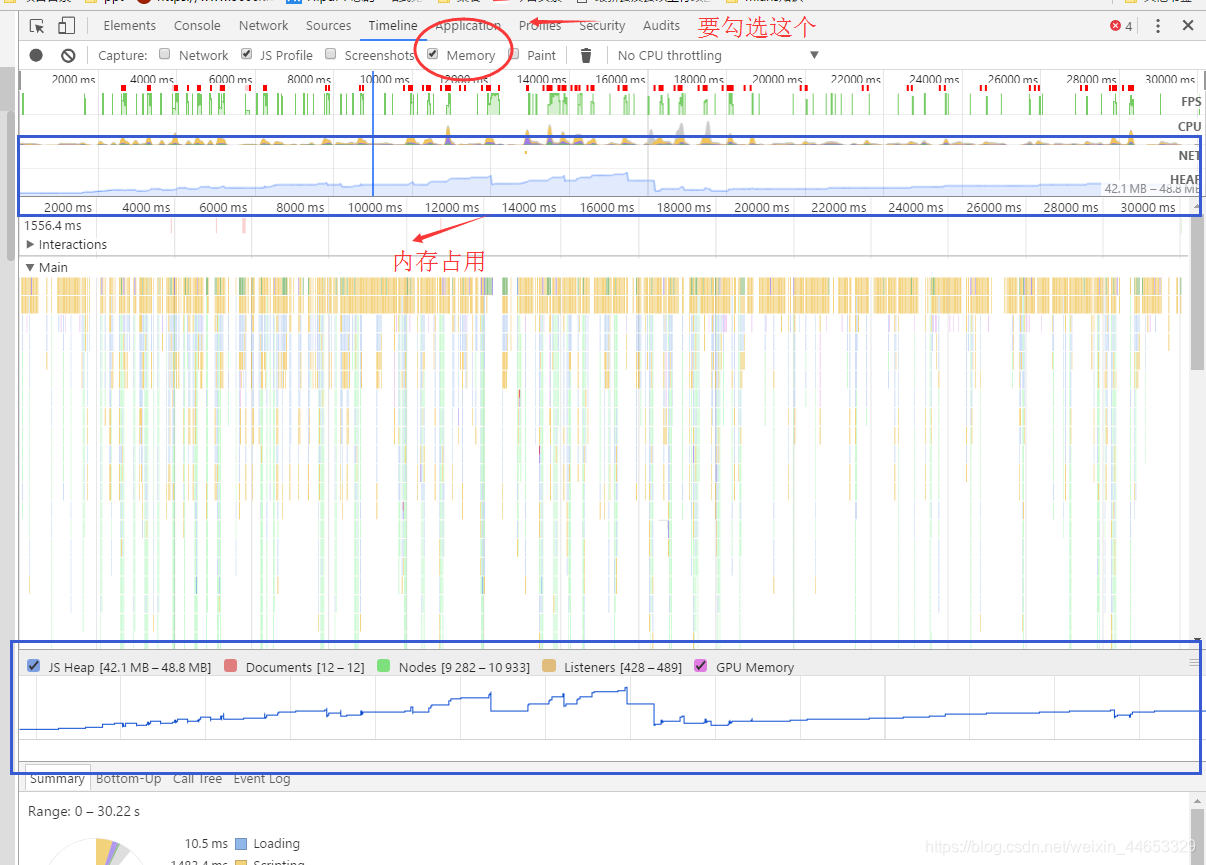
Task: Enable the Paint capture checkbox
Action: click(x=514, y=54)
